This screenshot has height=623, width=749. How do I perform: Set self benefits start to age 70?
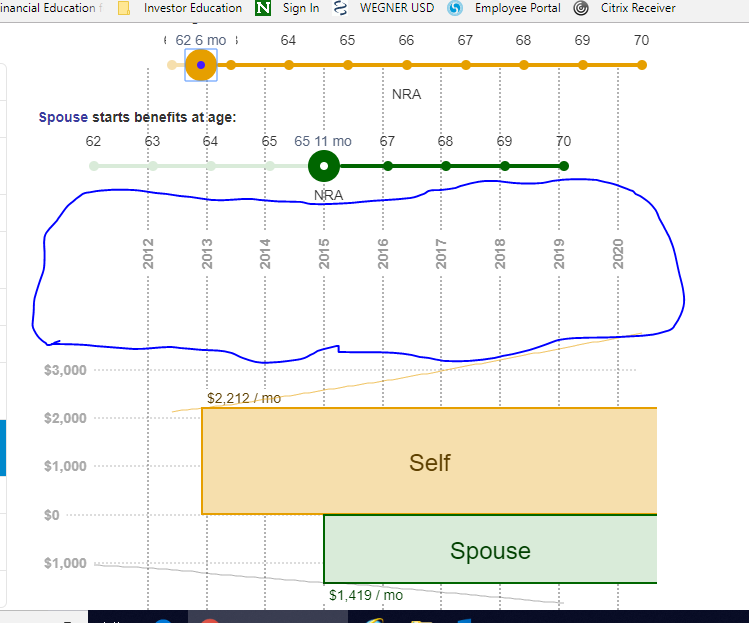point(642,65)
